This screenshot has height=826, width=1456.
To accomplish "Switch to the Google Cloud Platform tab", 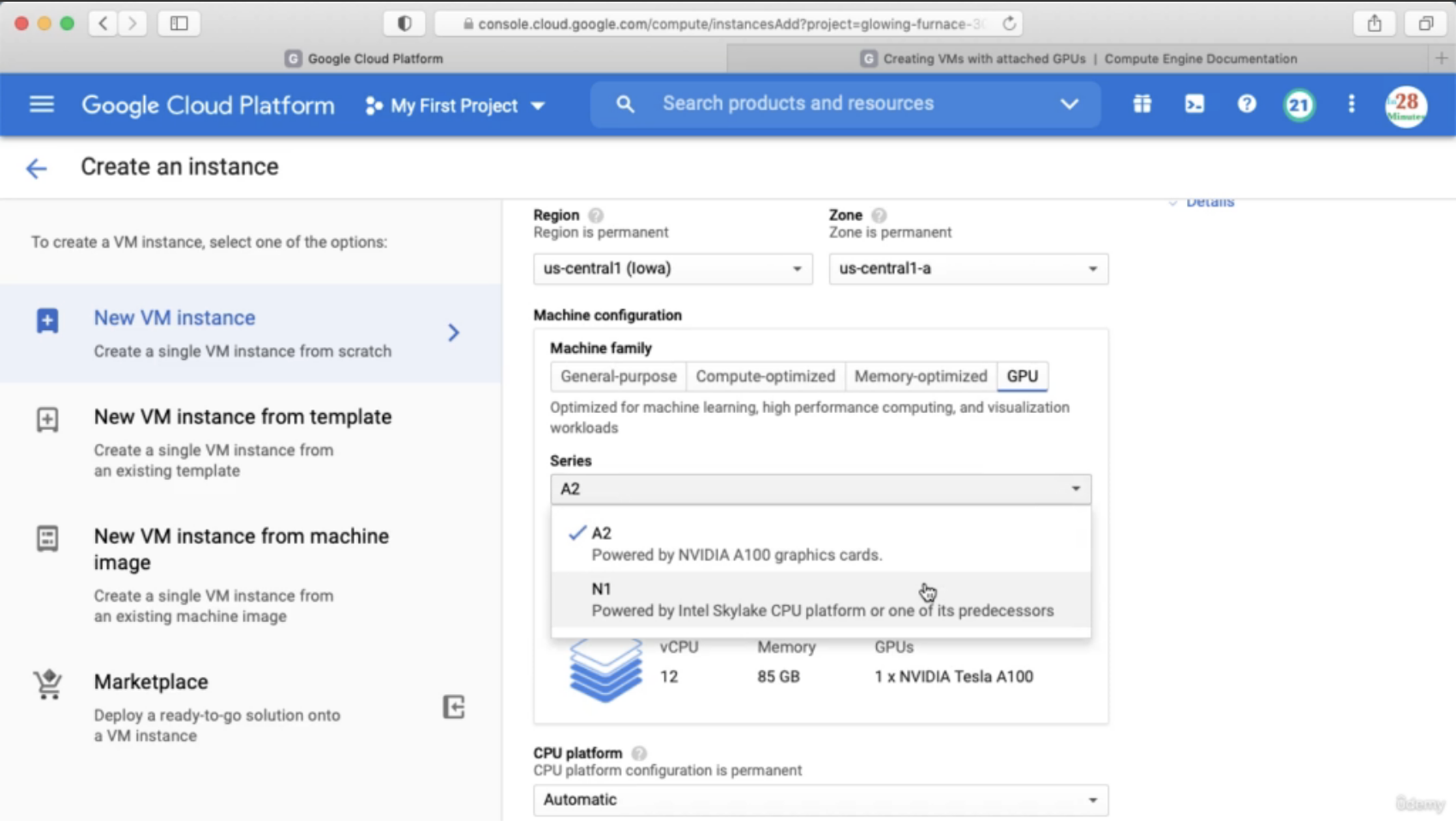I will click(x=363, y=58).
